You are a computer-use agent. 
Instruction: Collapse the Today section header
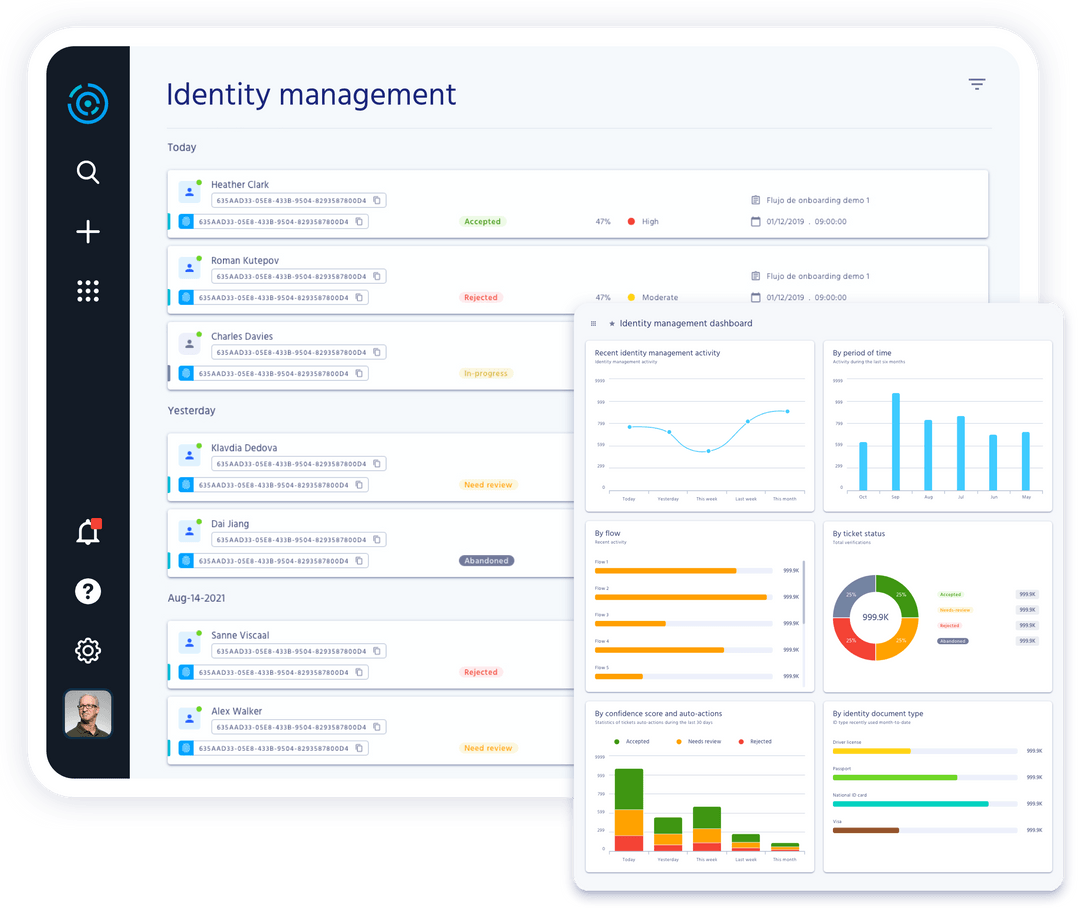point(182,147)
